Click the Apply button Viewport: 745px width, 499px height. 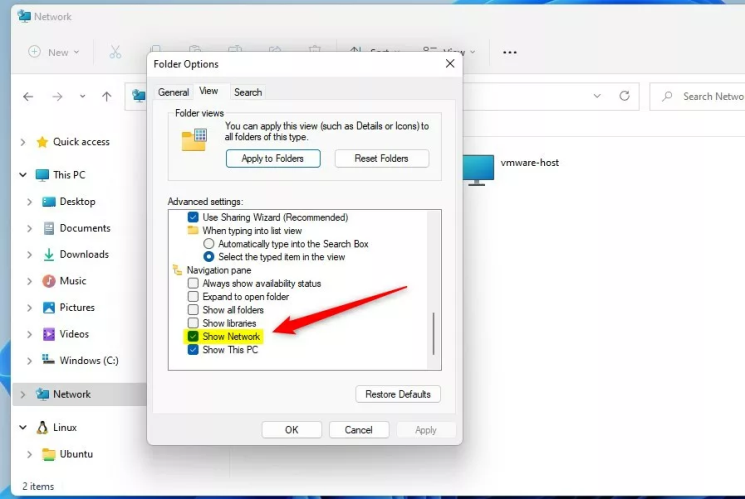pos(426,430)
